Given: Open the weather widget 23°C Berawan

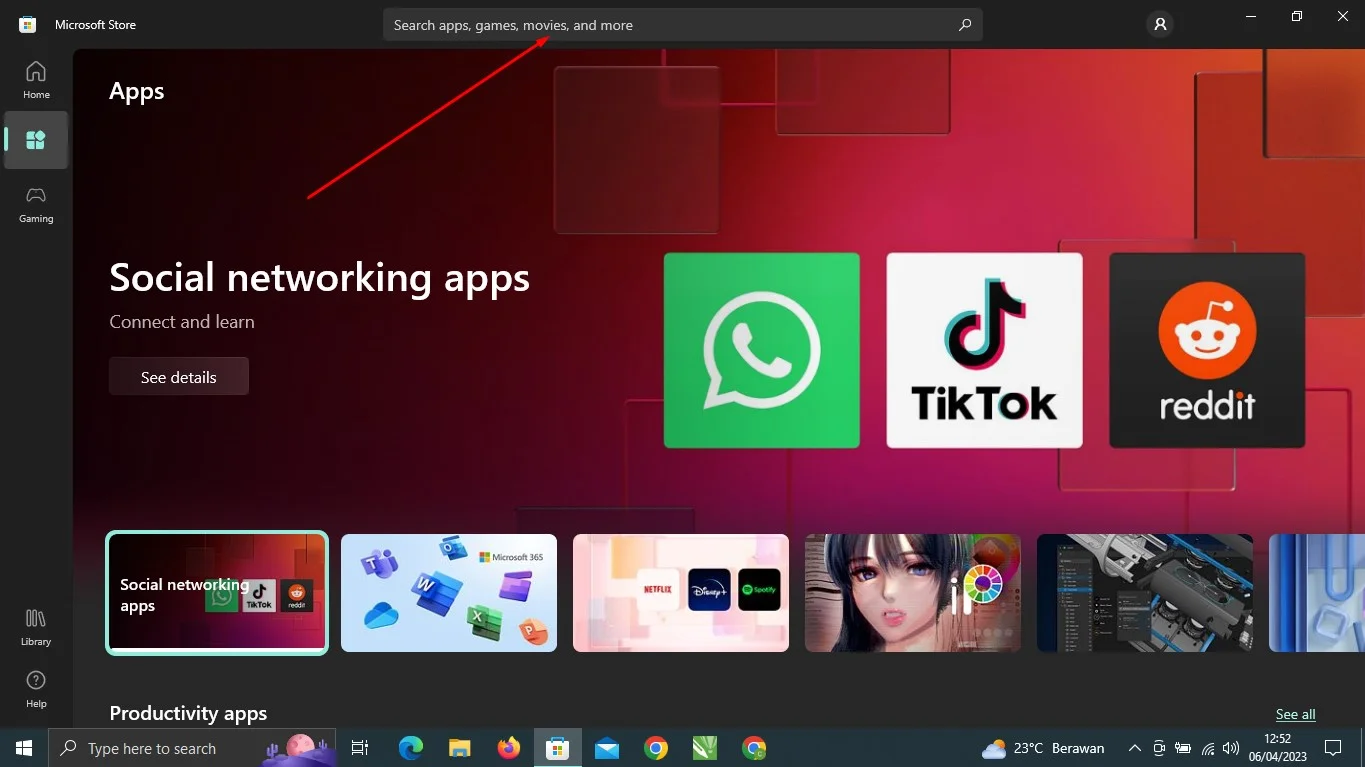Looking at the screenshot, I should (1043, 748).
